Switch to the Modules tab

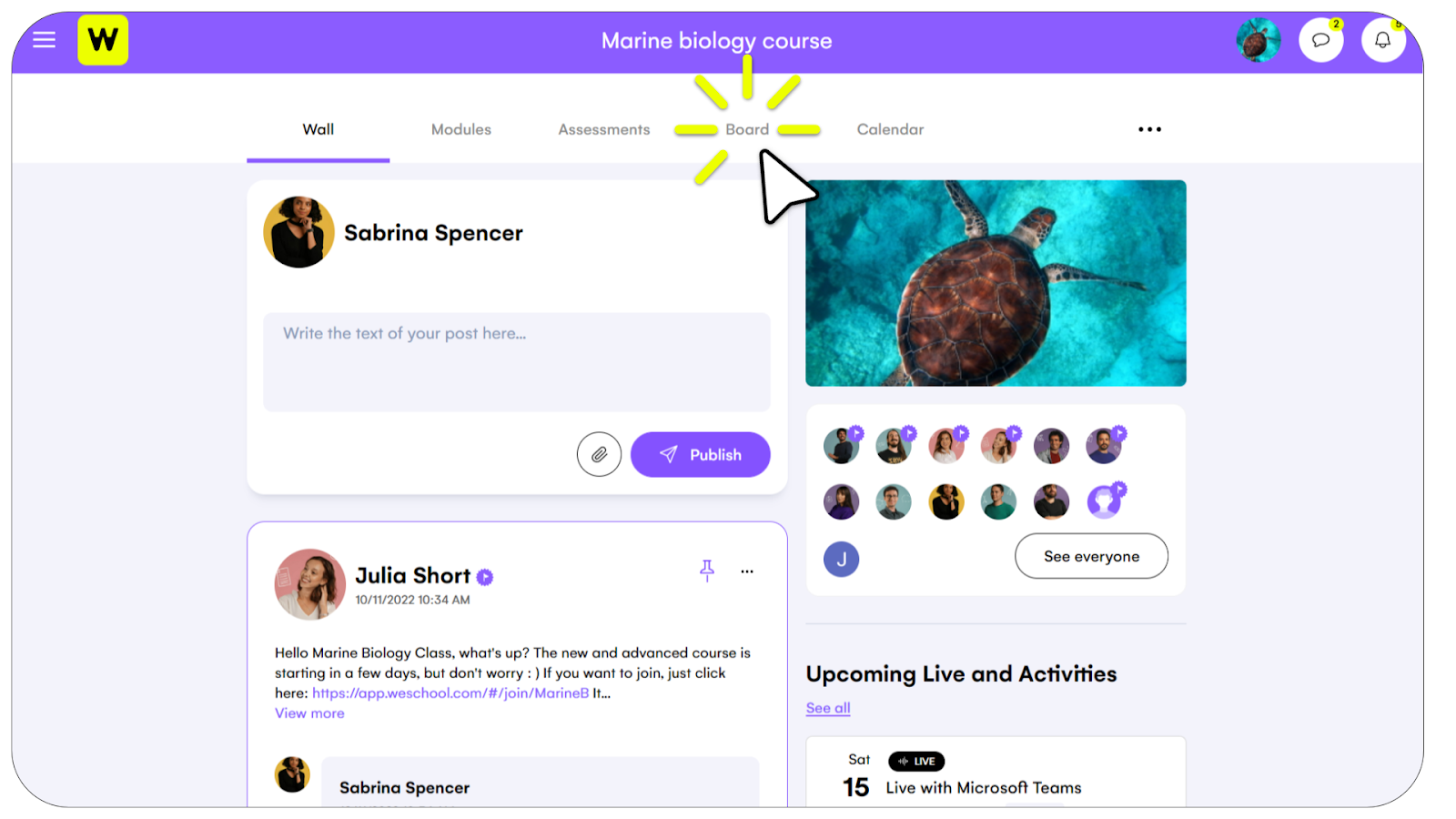pos(461,129)
